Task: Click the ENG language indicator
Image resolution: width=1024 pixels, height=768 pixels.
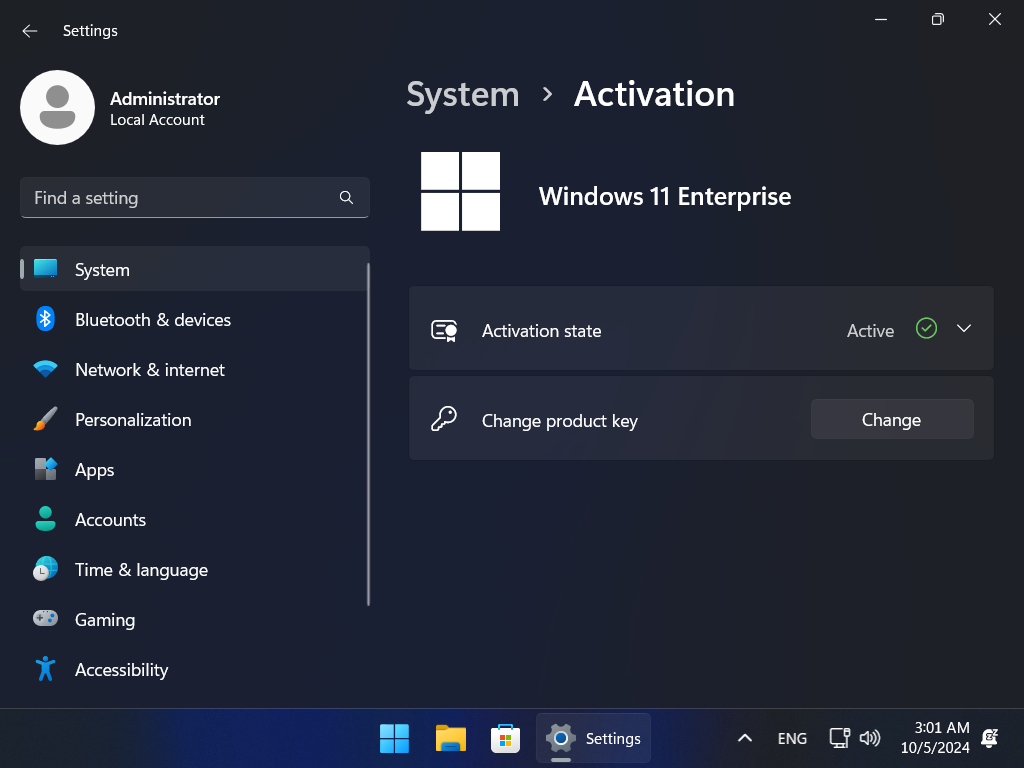Action: pos(792,739)
